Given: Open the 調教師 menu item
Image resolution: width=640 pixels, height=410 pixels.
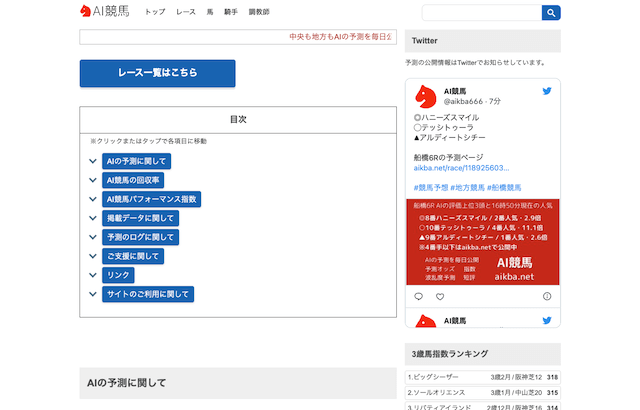Looking at the screenshot, I should pyautogui.click(x=259, y=12).
